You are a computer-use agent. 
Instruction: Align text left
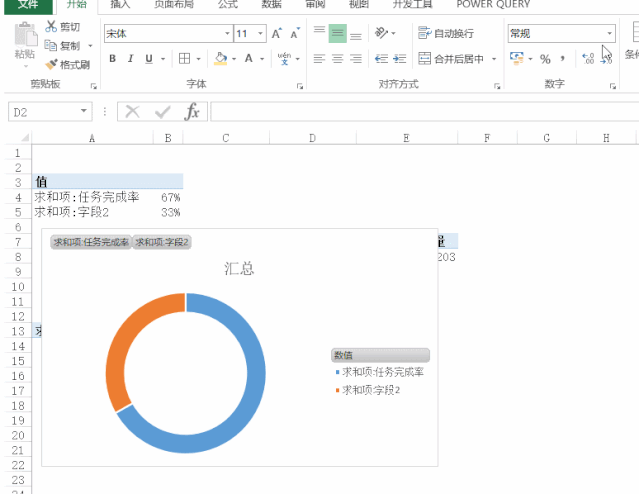point(320,59)
